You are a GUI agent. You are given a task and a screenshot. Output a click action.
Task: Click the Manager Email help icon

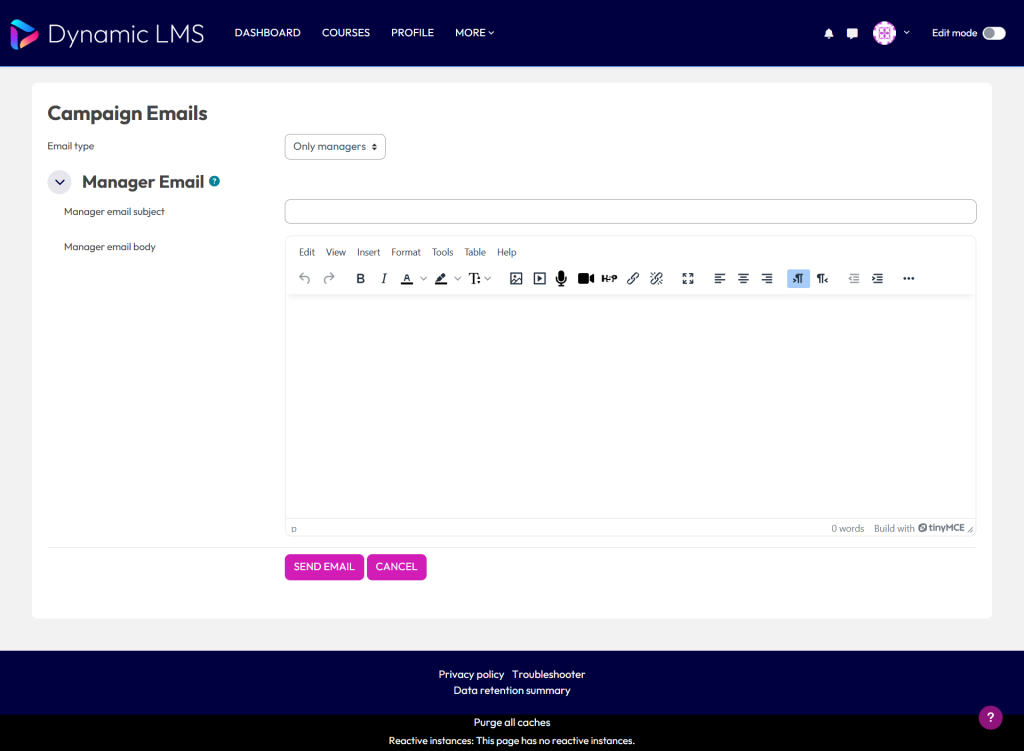[x=214, y=182]
